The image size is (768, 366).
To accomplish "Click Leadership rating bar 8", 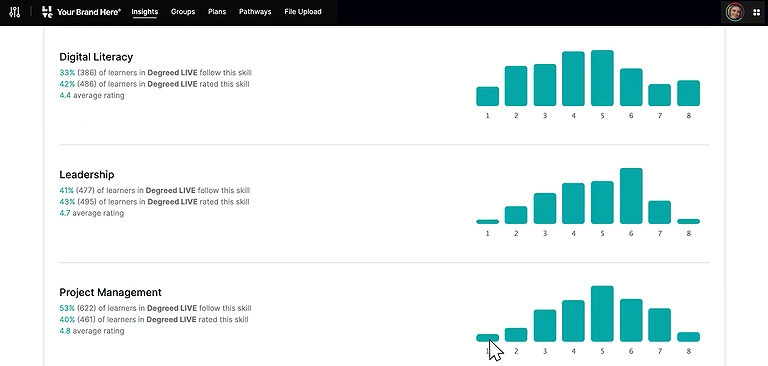I will [688, 221].
